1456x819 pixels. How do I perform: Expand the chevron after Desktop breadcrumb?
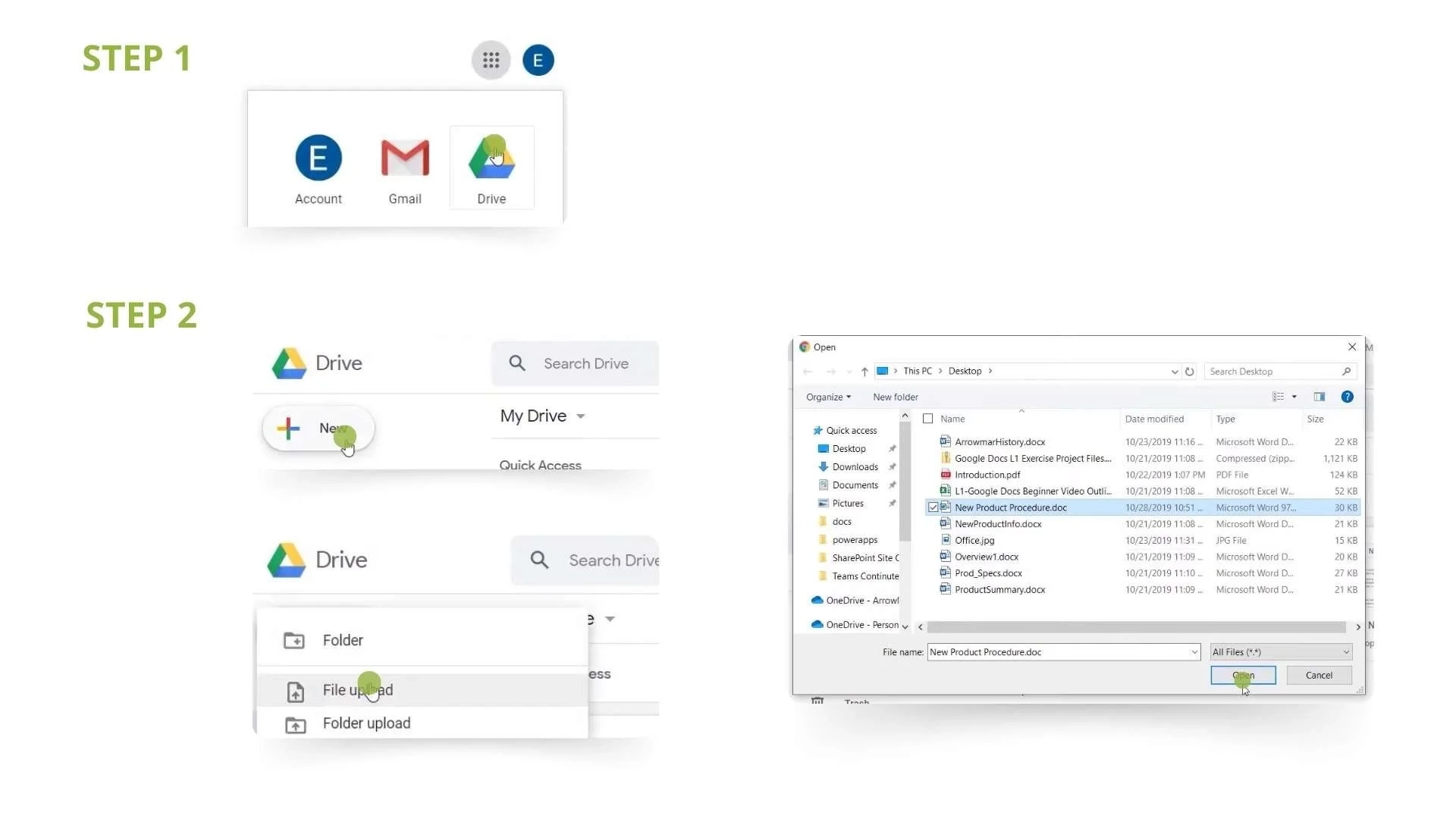click(x=990, y=371)
